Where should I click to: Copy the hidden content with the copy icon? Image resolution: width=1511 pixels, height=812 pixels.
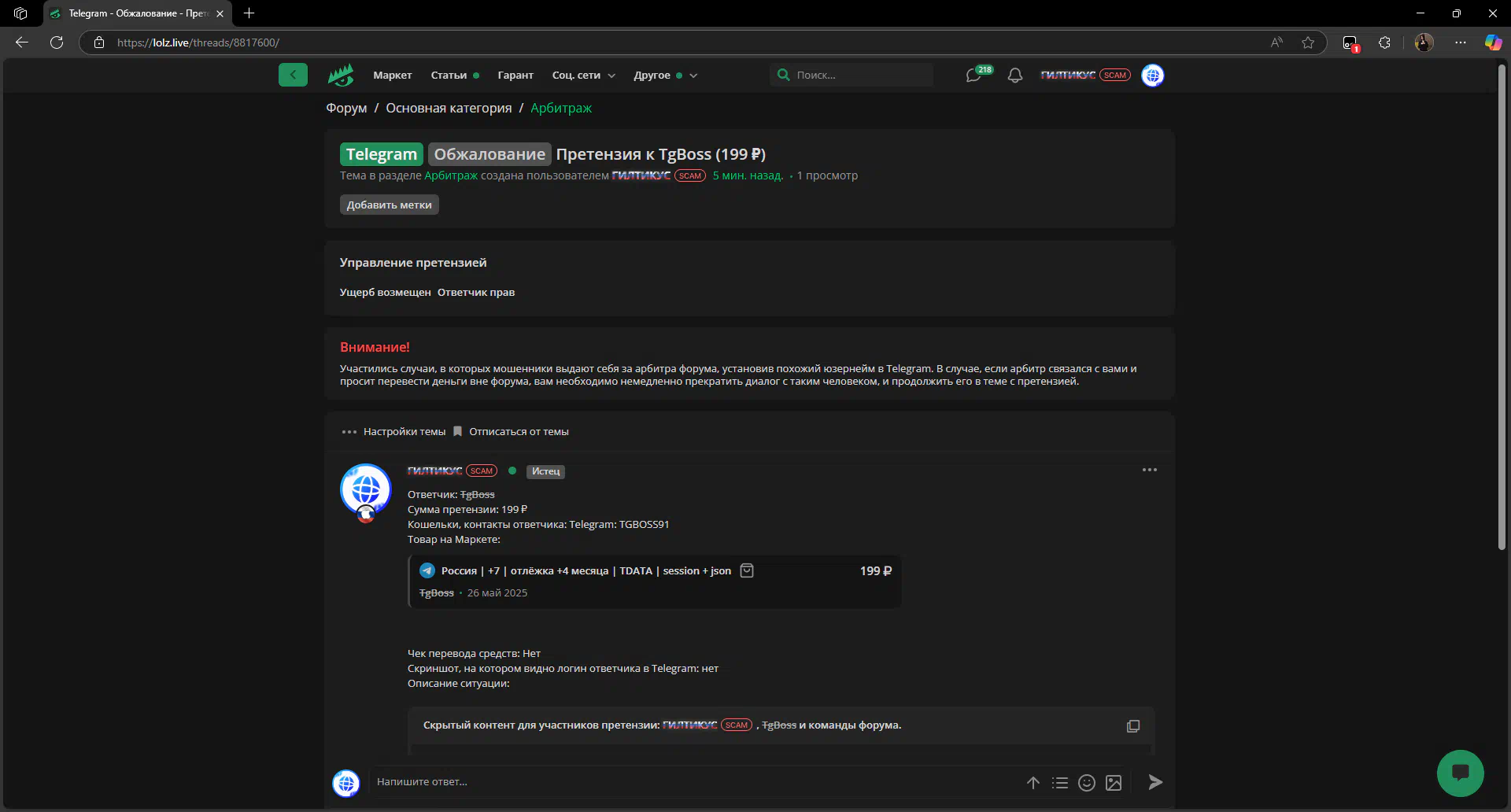point(1132,726)
